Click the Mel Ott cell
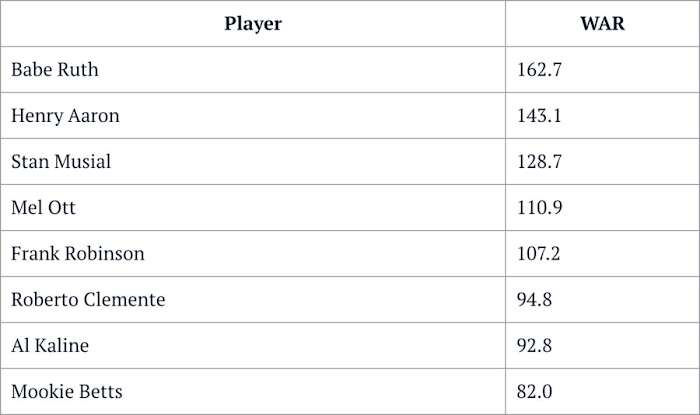This screenshot has height=415, width=700. pos(43,208)
